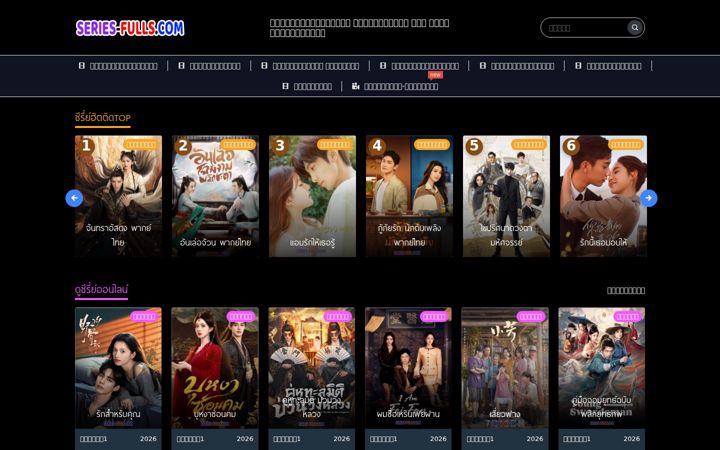The height and width of the screenshot is (450, 720).
Task: Show previous items with left carousel arrow
Action: point(74,198)
